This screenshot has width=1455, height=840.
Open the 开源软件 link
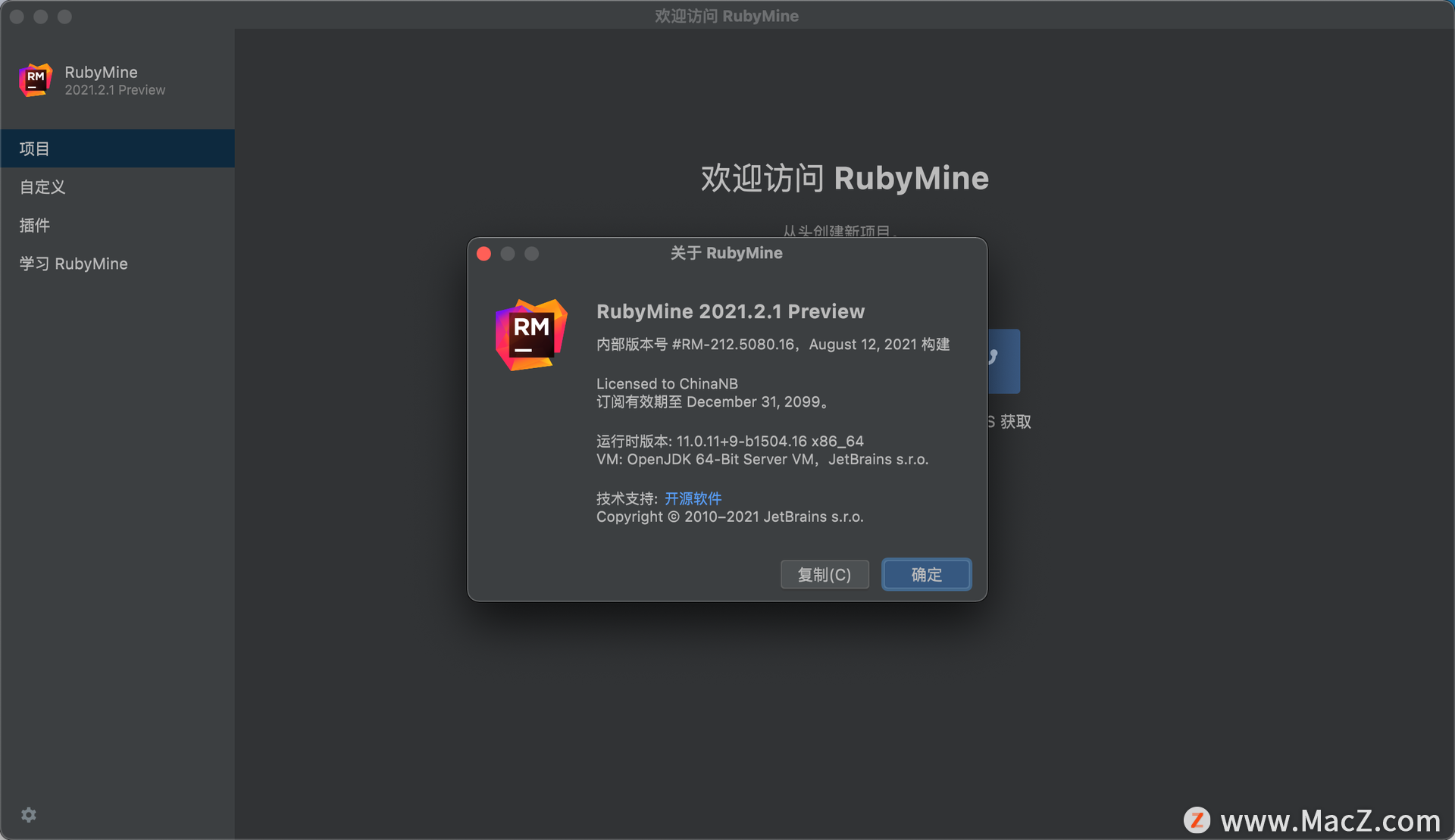coord(693,498)
